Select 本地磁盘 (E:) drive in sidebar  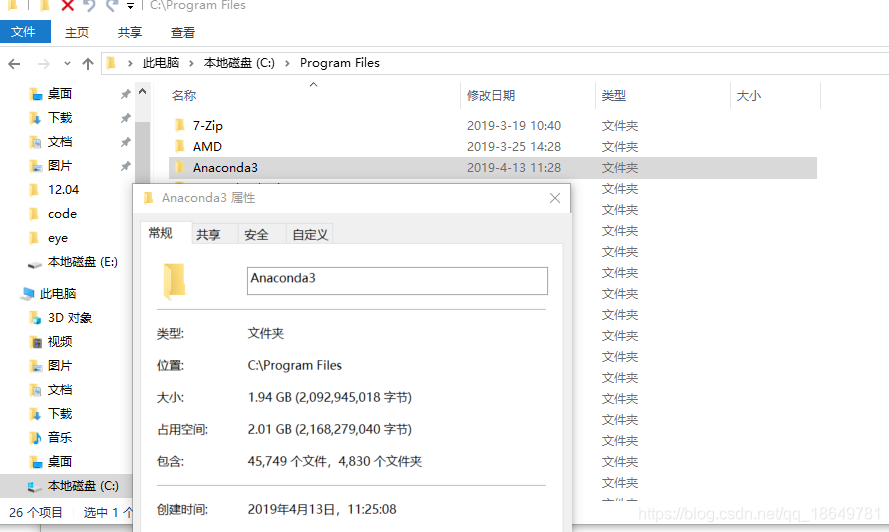click(83, 262)
